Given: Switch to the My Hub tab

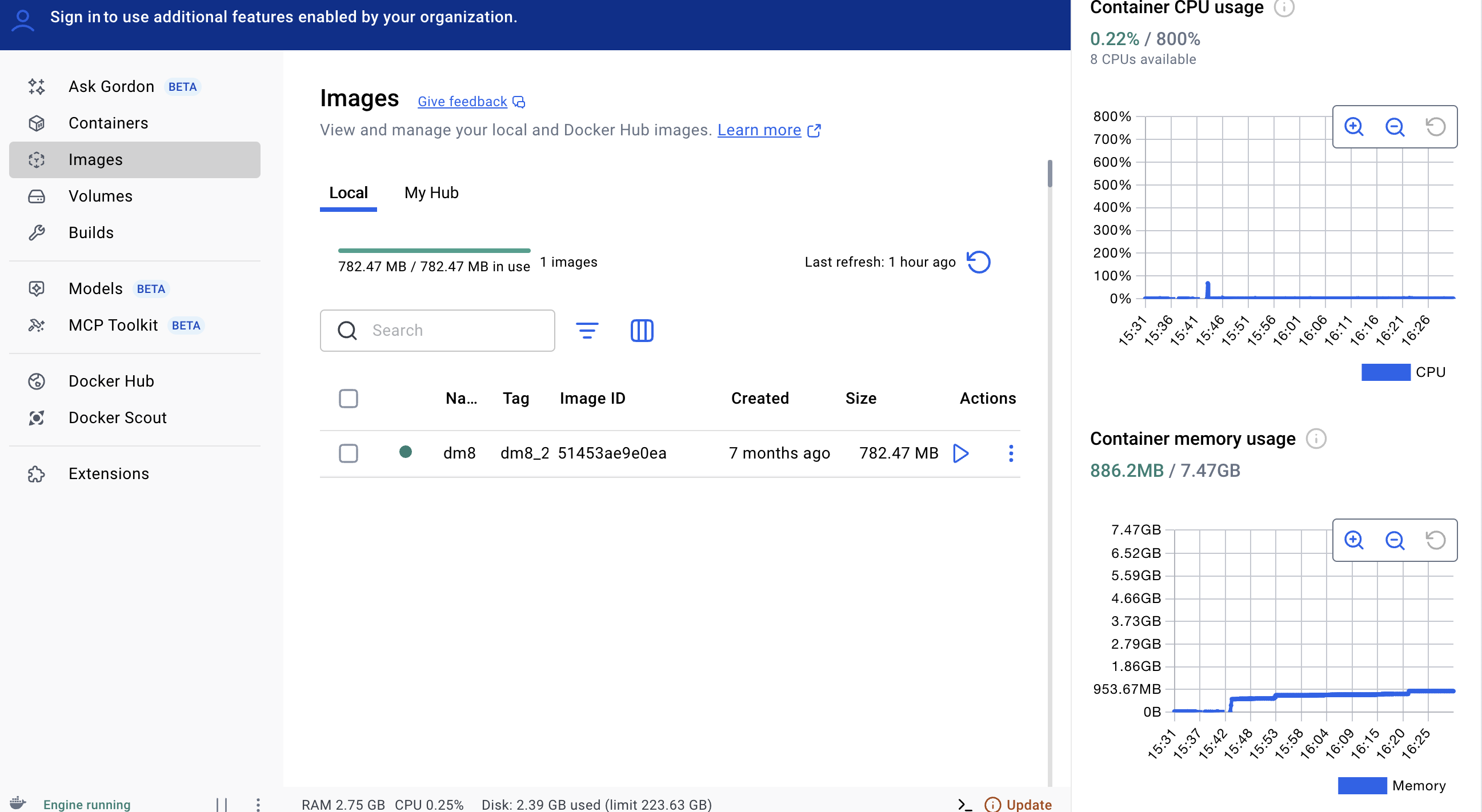Looking at the screenshot, I should [x=431, y=192].
